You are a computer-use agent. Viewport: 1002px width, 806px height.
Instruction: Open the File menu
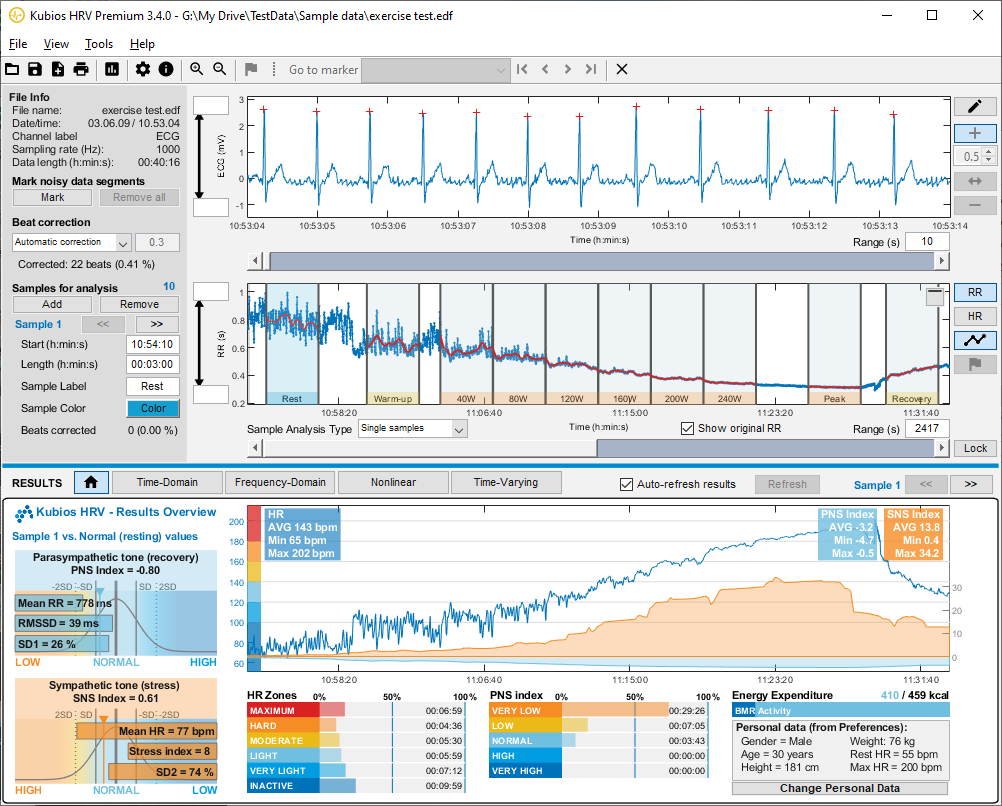click(18, 43)
